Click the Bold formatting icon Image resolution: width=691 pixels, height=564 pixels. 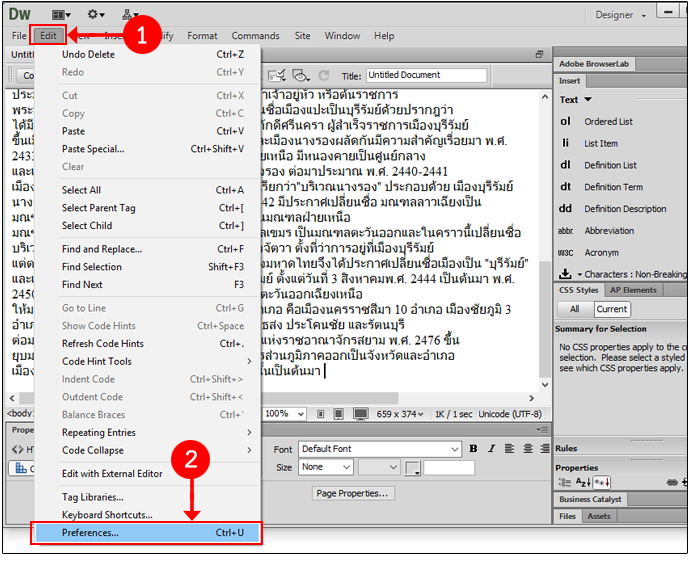pyautogui.click(x=475, y=449)
